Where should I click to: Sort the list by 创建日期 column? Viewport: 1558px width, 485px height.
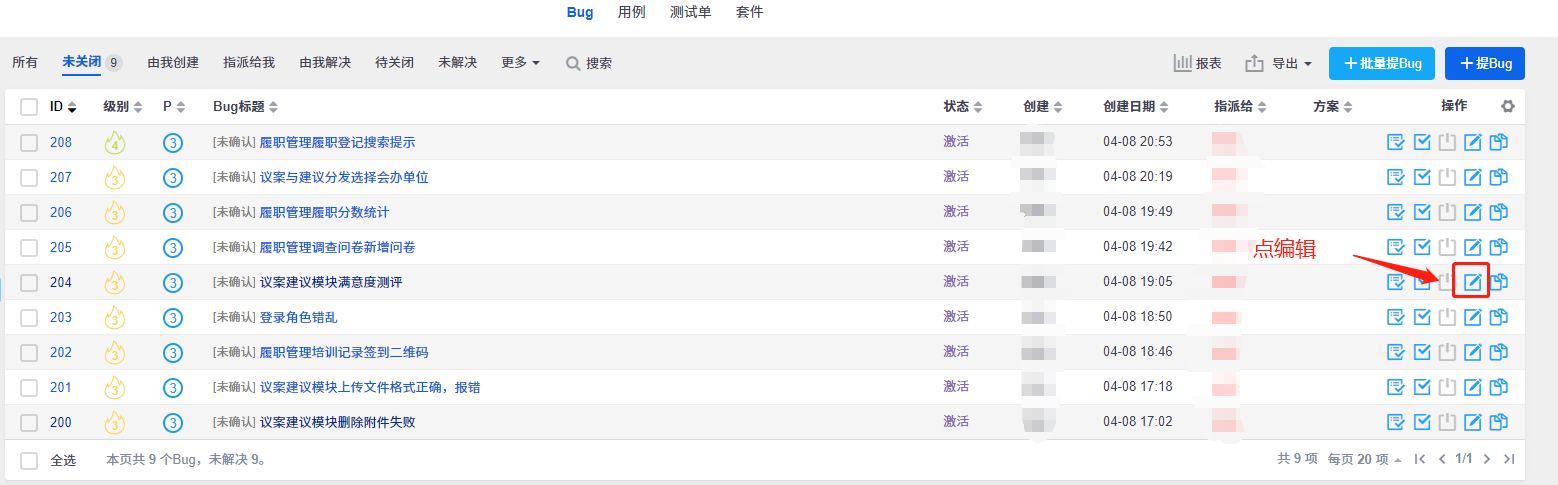click(x=1136, y=106)
